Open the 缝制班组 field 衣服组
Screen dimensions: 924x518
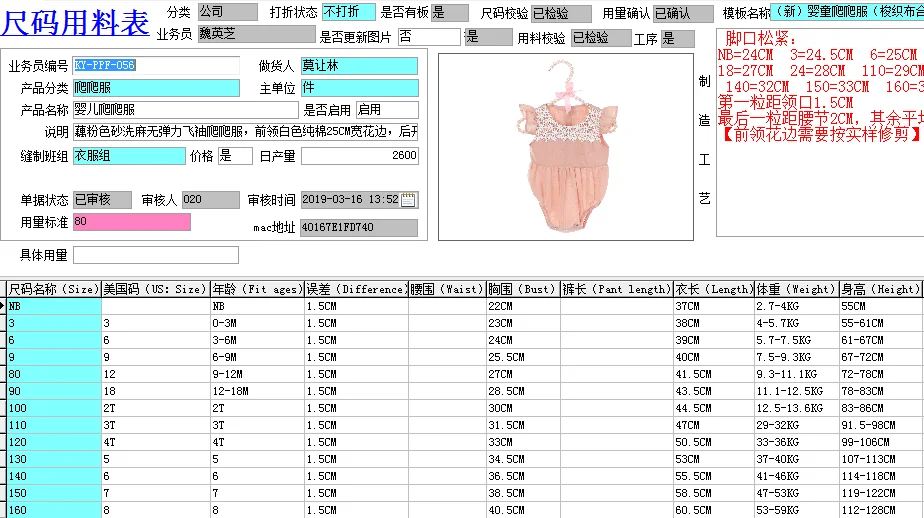coord(129,156)
